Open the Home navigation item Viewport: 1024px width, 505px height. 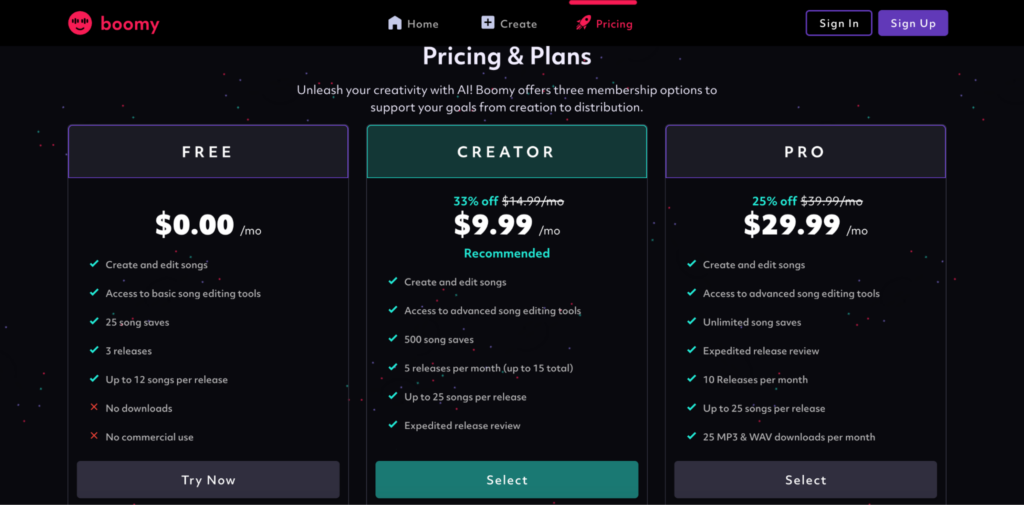[x=413, y=24]
